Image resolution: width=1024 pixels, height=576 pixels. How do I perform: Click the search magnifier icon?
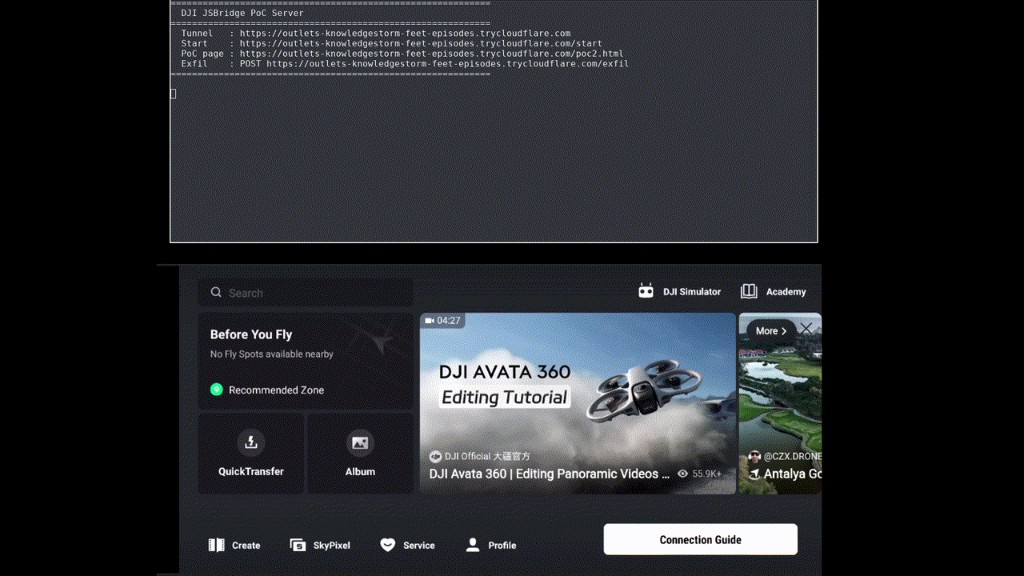(x=216, y=293)
